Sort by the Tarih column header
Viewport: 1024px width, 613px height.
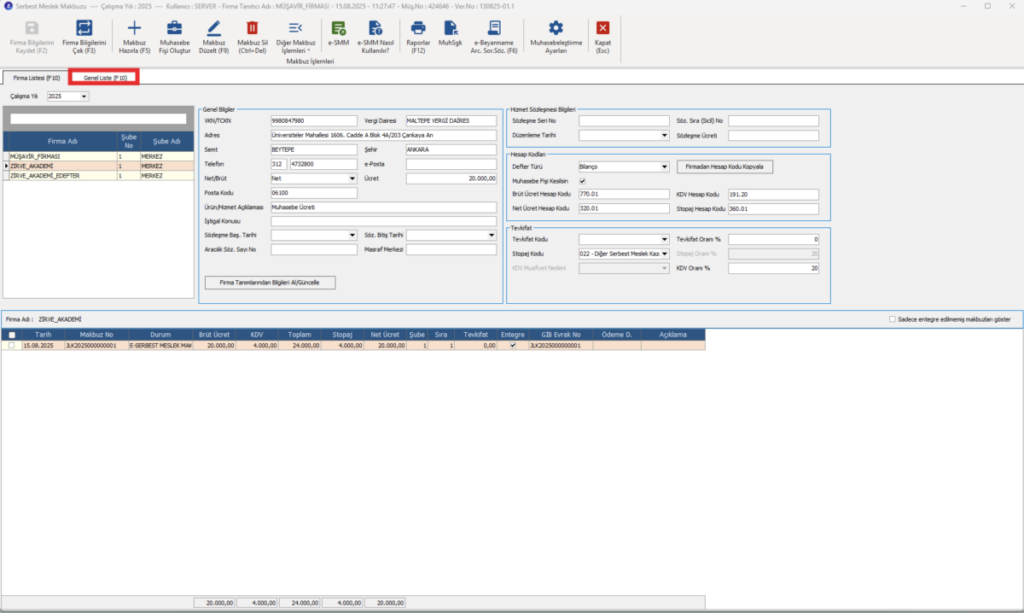tap(43, 335)
